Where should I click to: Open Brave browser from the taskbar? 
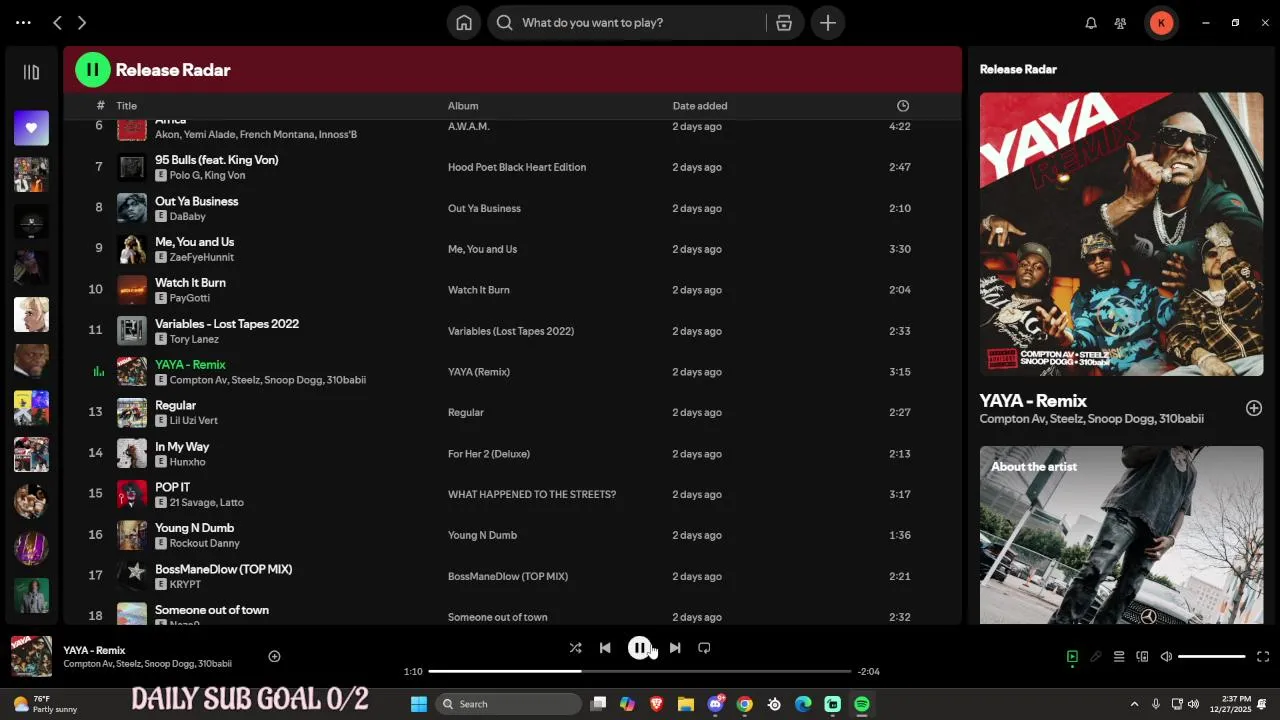[x=657, y=704]
